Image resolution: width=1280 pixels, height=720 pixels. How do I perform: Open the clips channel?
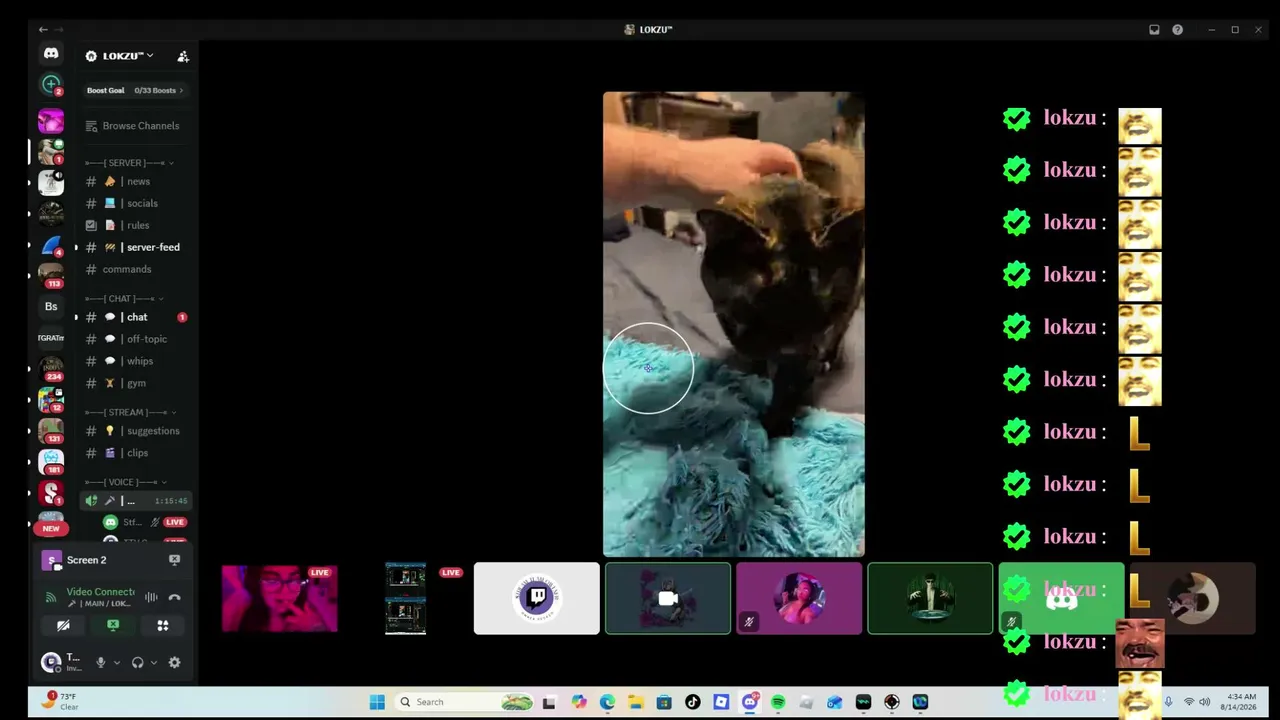click(136, 453)
